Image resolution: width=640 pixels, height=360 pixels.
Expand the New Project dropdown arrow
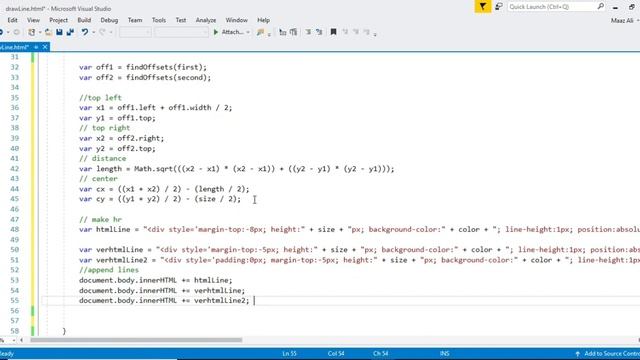(x=40, y=32)
